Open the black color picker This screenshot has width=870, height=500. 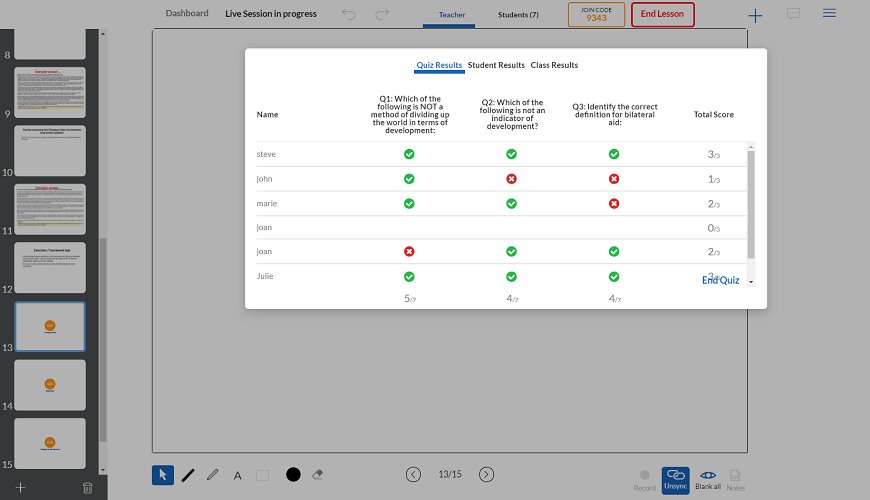(x=293, y=474)
